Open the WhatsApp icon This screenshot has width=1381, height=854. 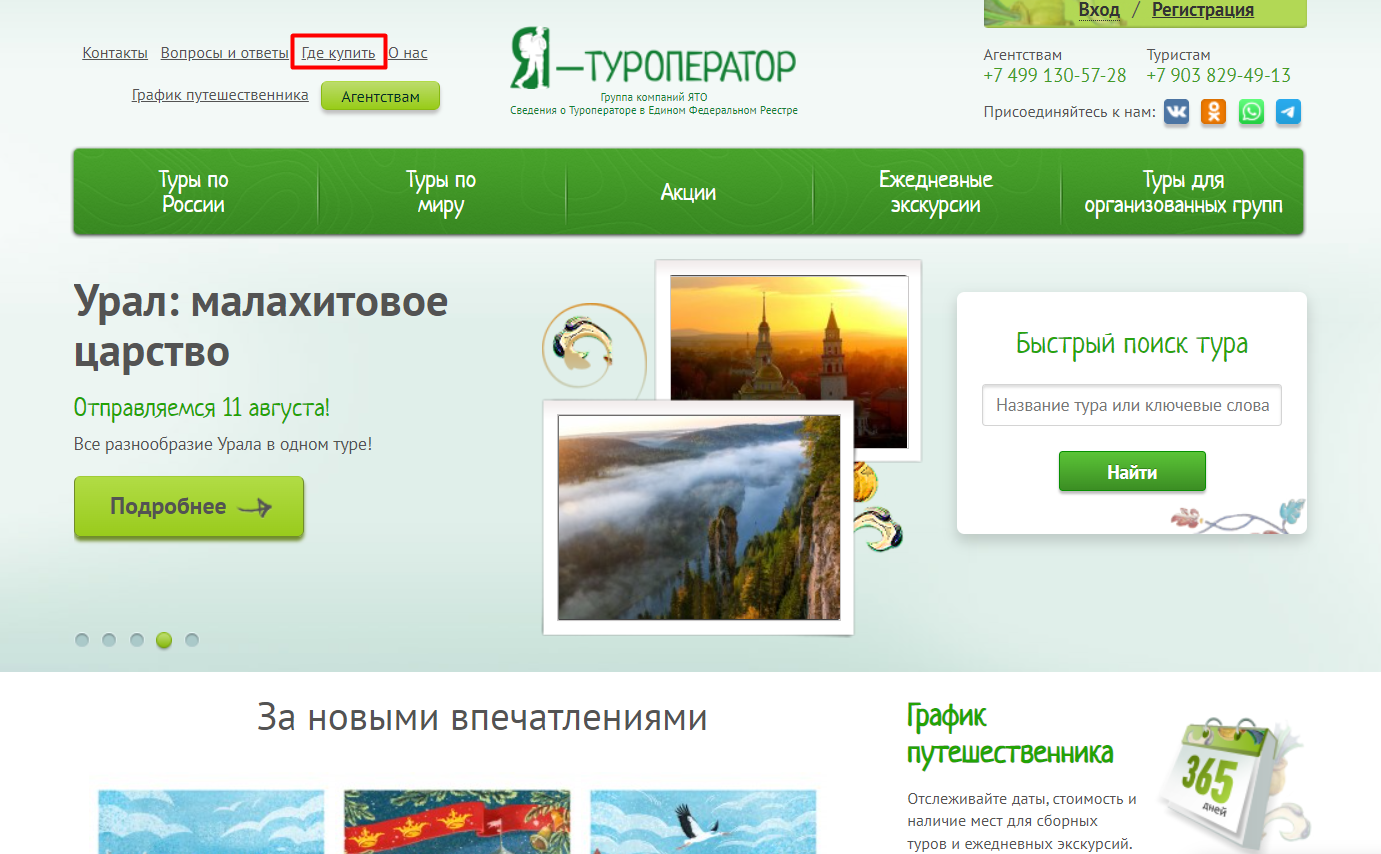pyautogui.click(x=1251, y=112)
